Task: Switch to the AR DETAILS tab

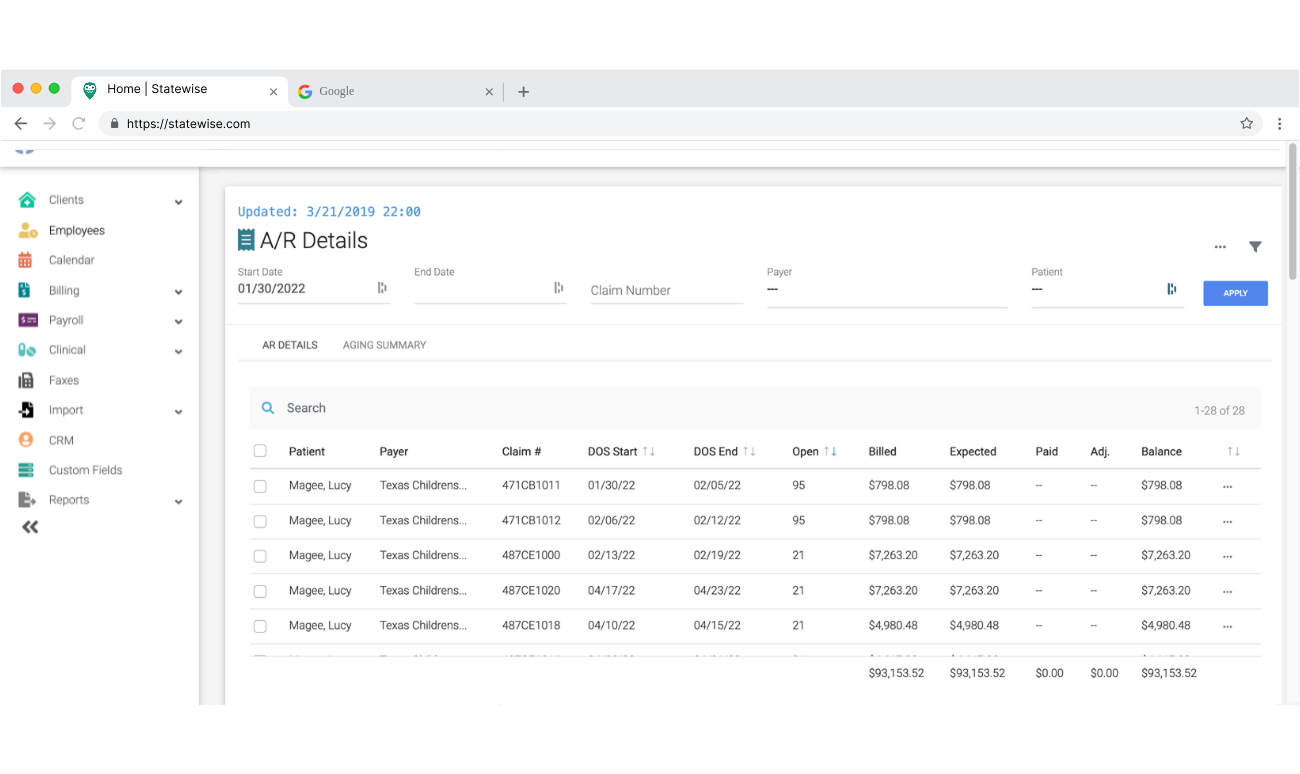Action: [290, 345]
